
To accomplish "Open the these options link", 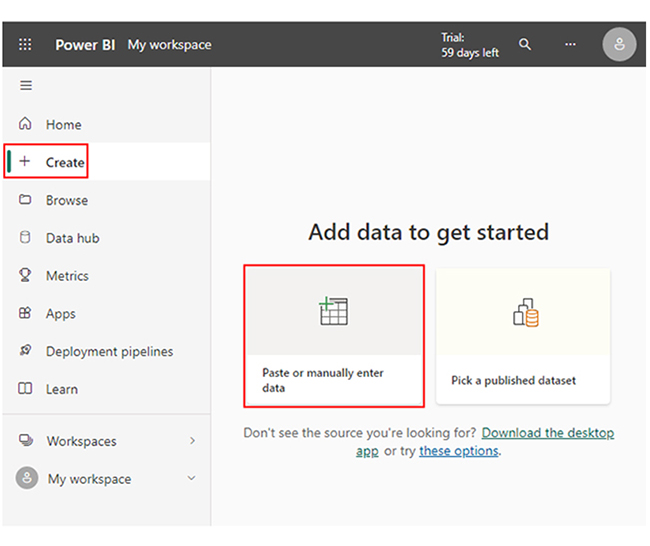I will coord(458,451).
